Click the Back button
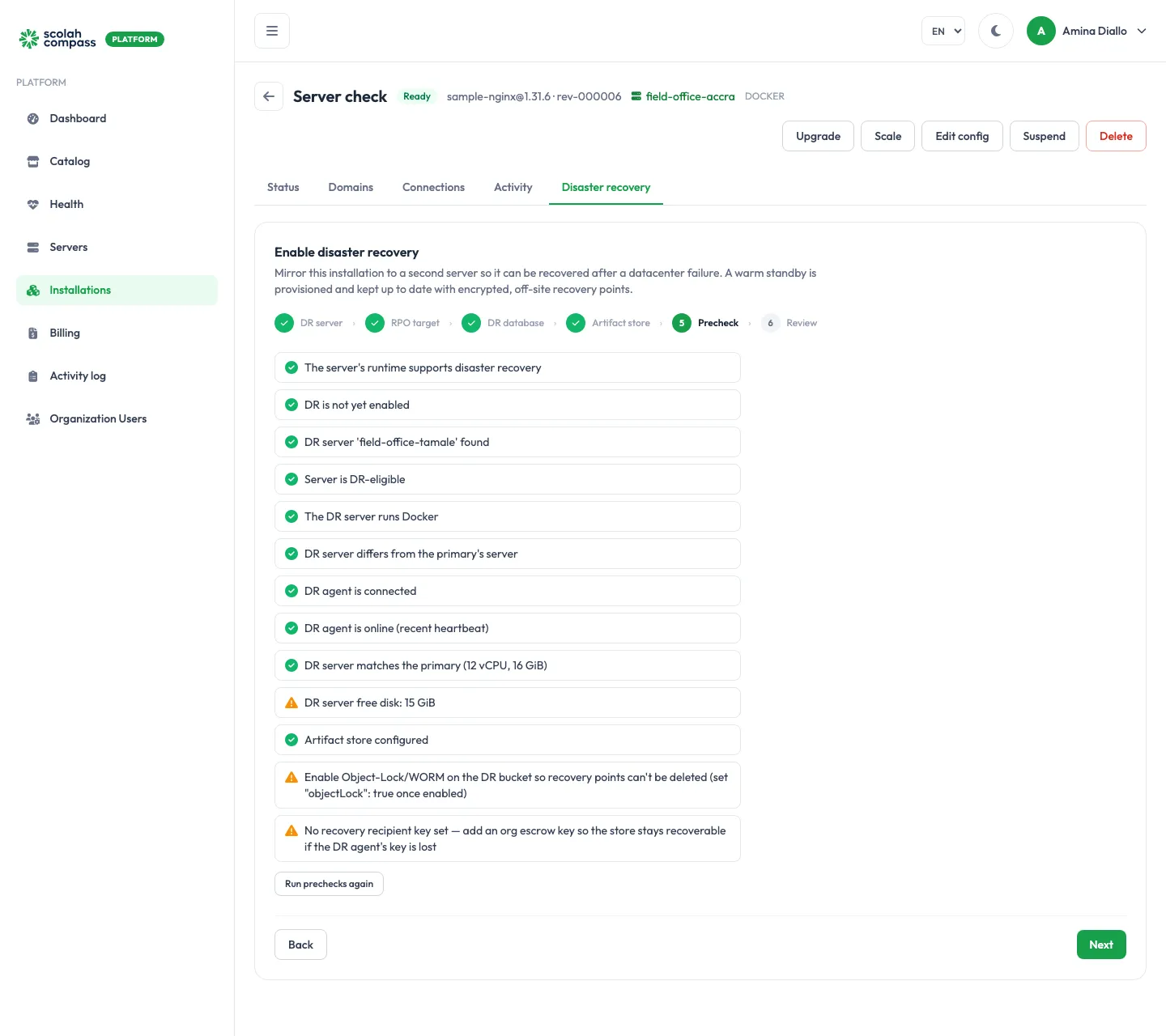The image size is (1166, 1036). (300, 945)
